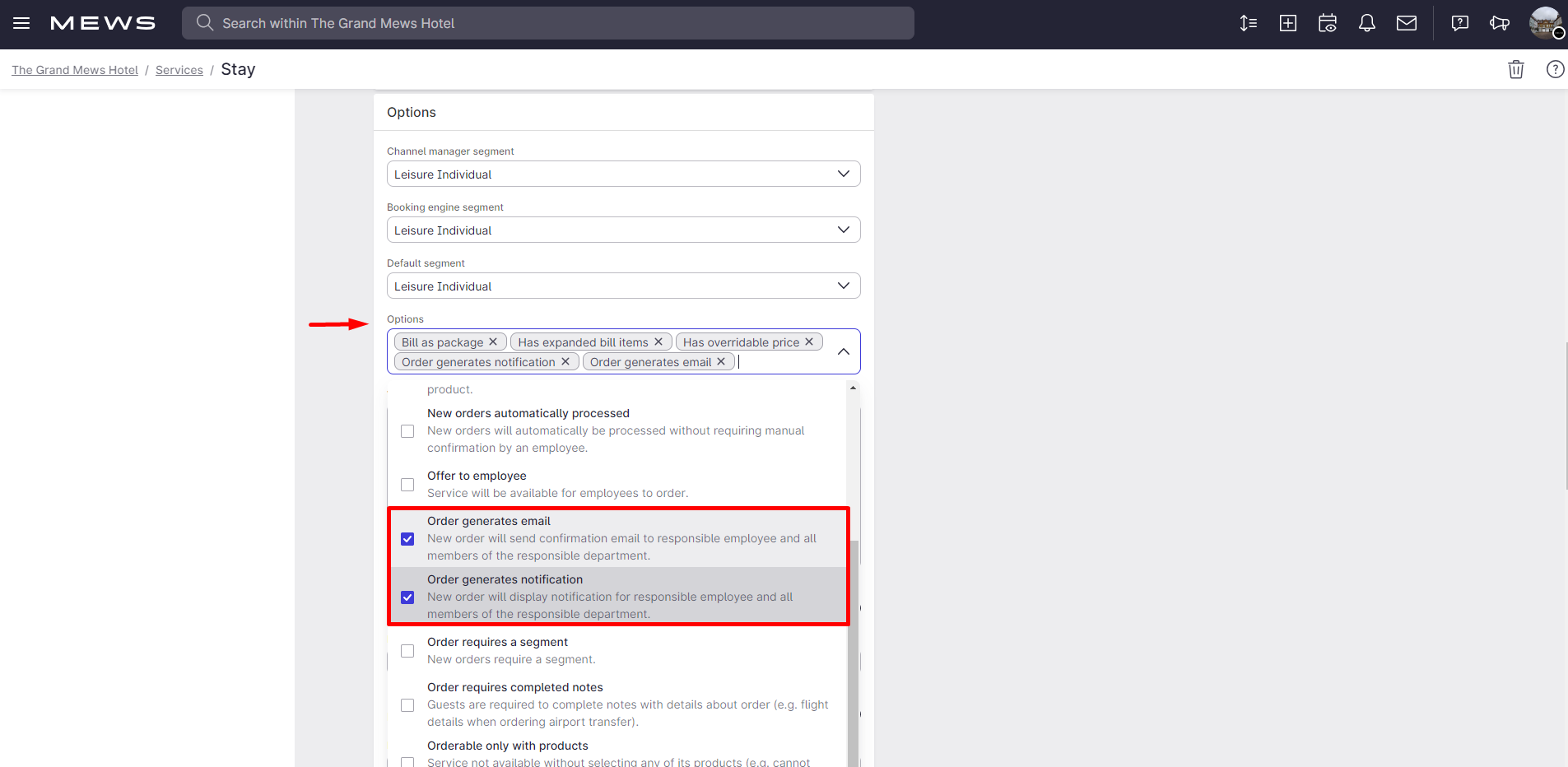Check the Offer to employee option
Image resolution: width=1568 pixels, height=767 pixels.
[x=407, y=485]
